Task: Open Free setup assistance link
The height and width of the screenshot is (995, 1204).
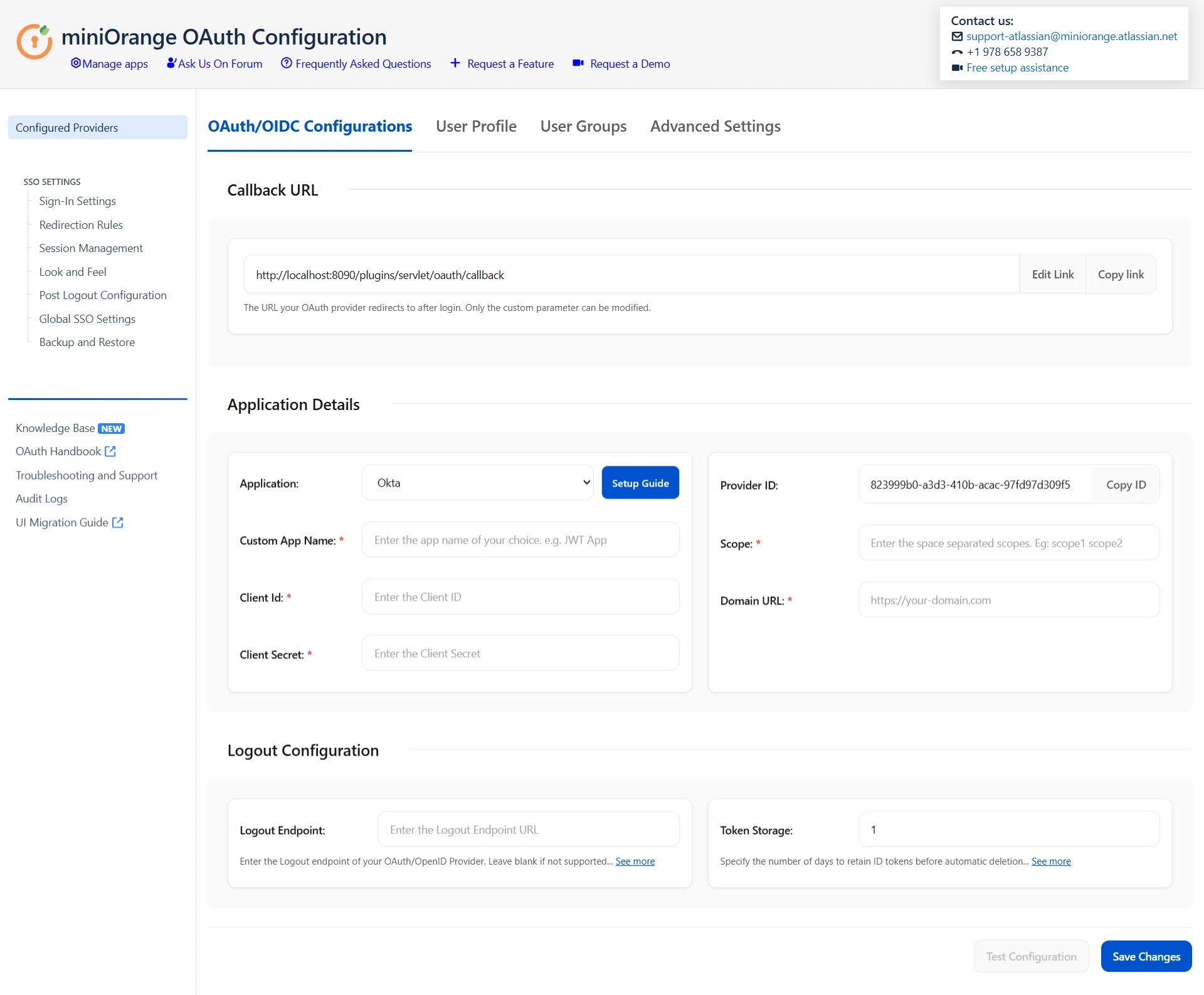Action: 1017,68
